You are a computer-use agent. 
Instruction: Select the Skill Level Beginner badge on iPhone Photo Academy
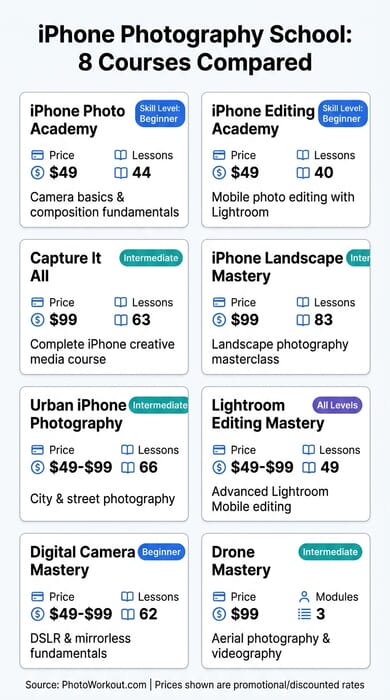160,114
